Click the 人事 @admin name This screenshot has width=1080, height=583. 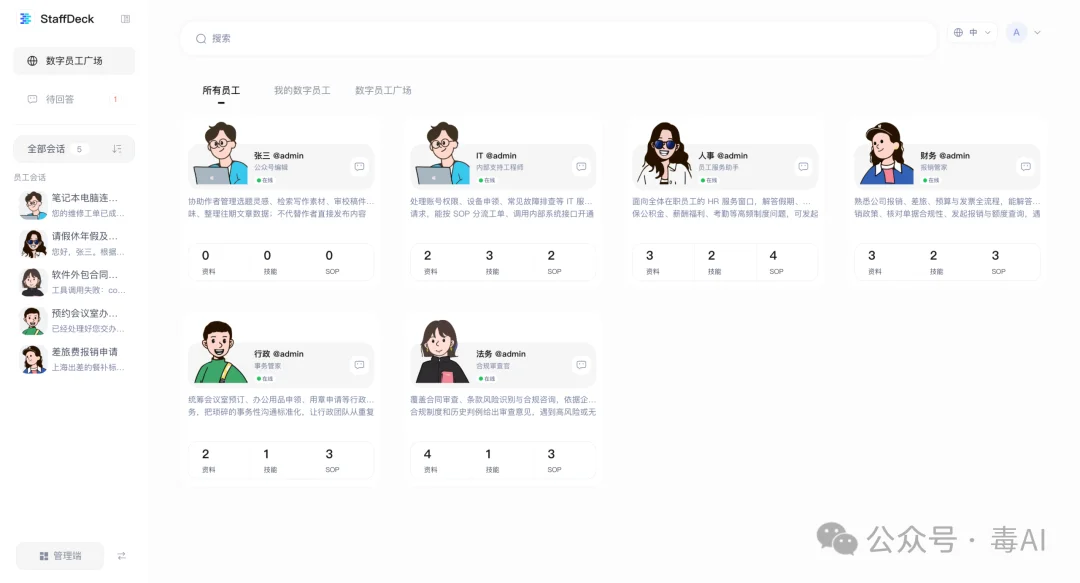723,156
